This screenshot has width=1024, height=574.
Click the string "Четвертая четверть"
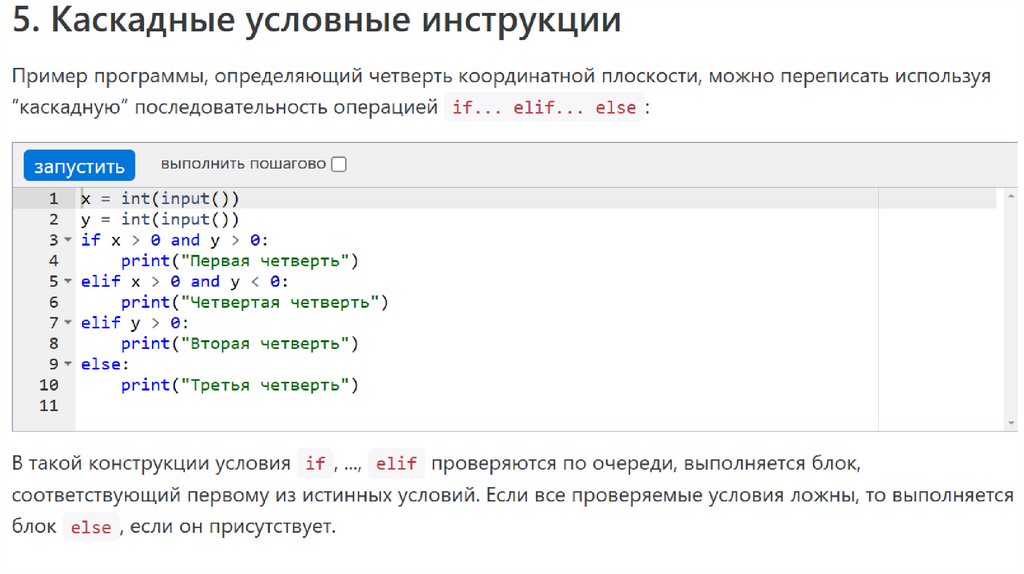(280, 302)
